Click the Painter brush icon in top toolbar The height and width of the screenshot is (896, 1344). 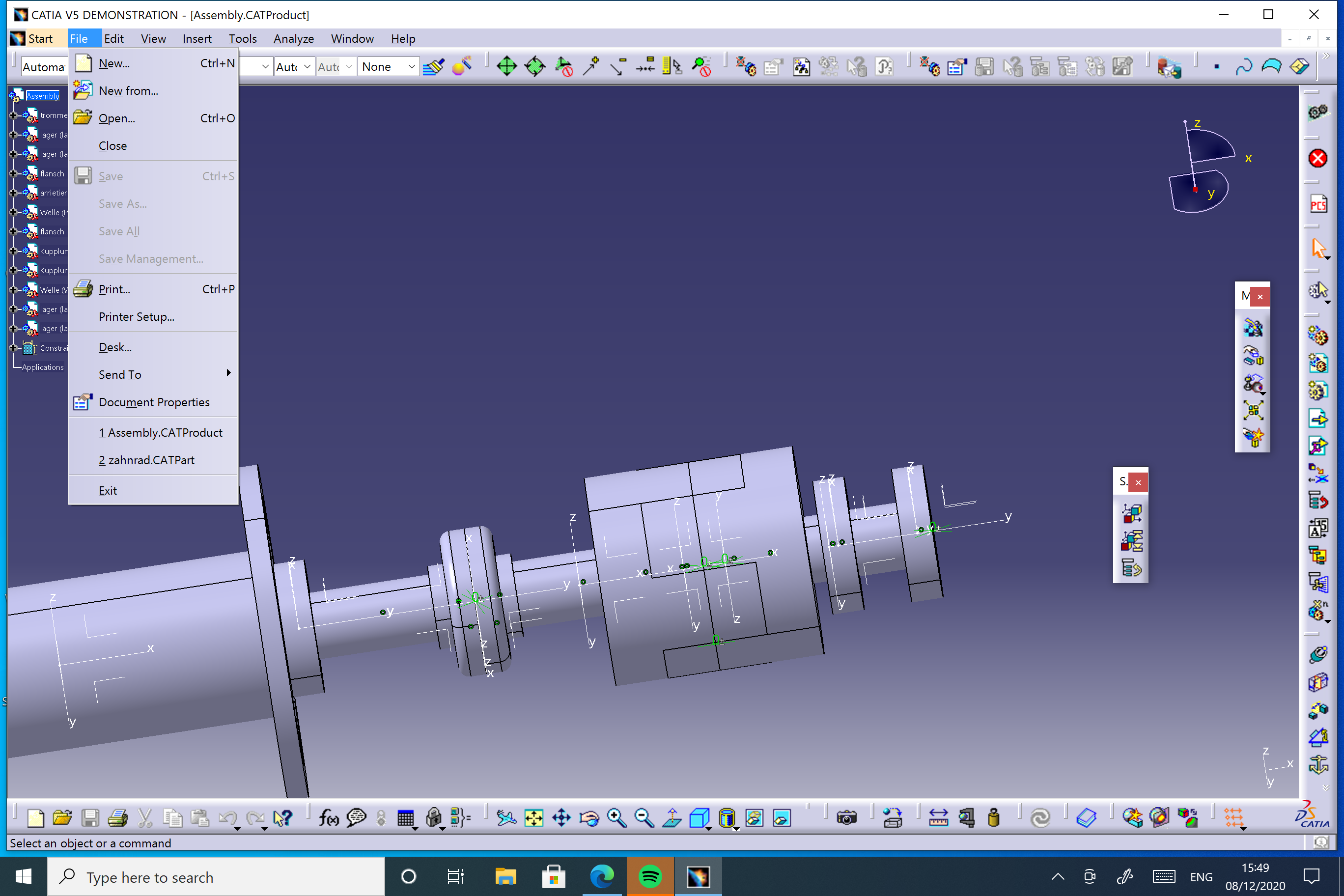coord(434,67)
